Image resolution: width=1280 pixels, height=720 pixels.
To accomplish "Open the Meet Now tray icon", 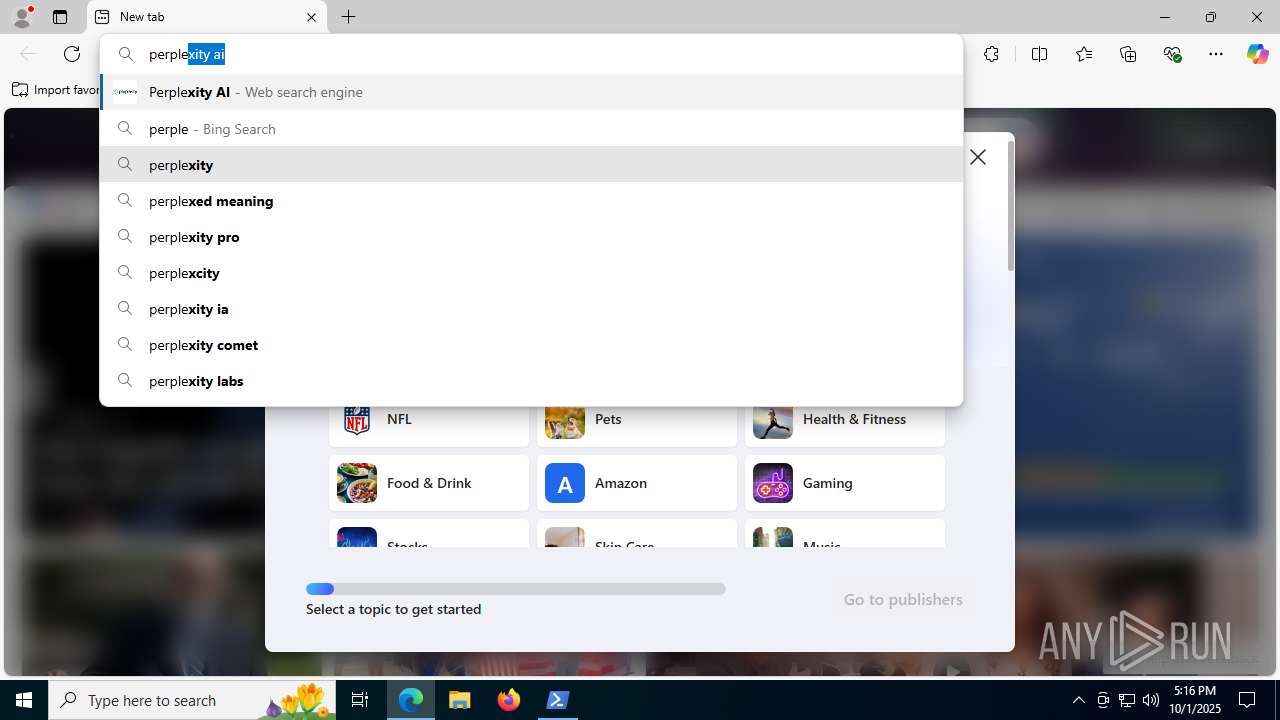I will (x=1103, y=700).
